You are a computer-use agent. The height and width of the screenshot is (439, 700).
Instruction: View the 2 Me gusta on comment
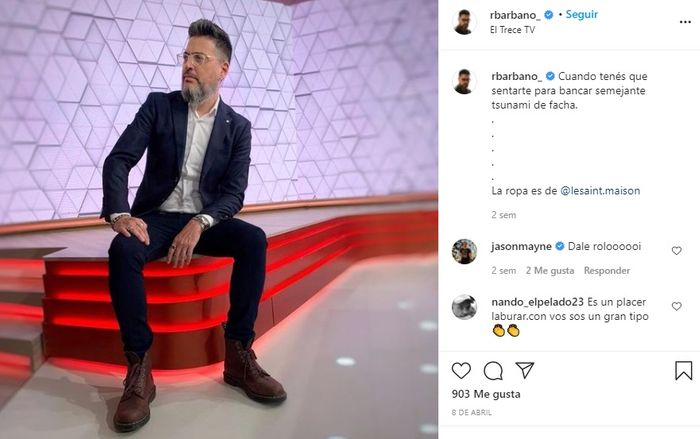click(550, 271)
